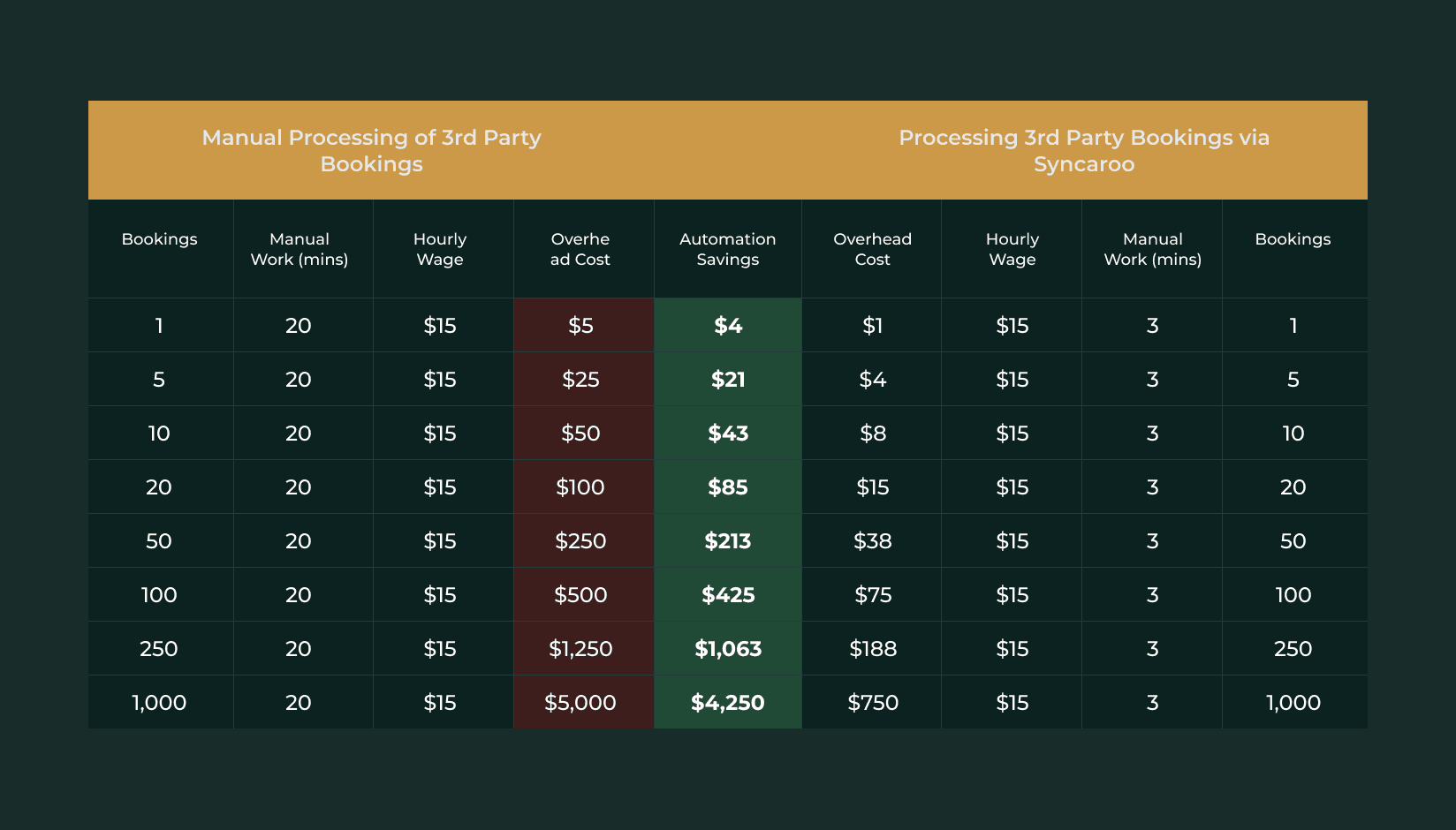The height and width of the screenshot is (830, 1456).
Task: Click the '$75' Syncaroo overhead cost cell
Action: [873, 595]
